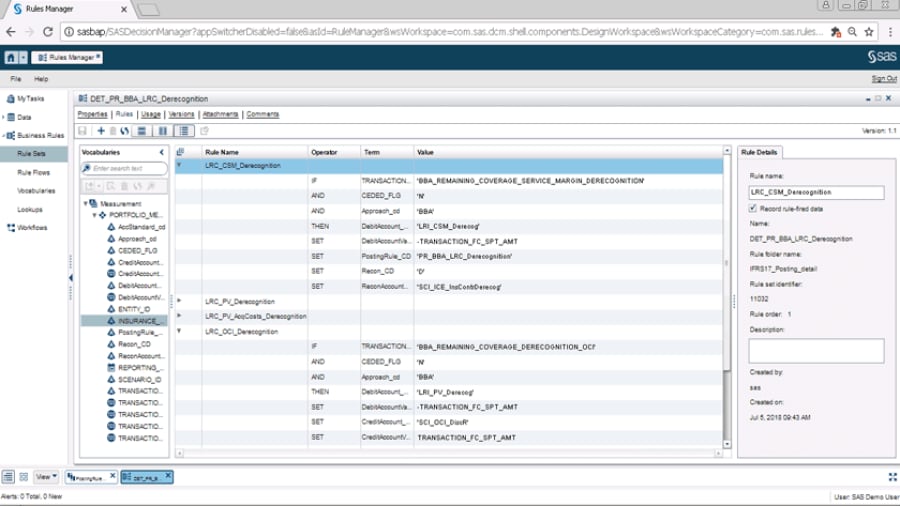Click the publish/export icon in the rule toolbar

[x=204, y=131]
